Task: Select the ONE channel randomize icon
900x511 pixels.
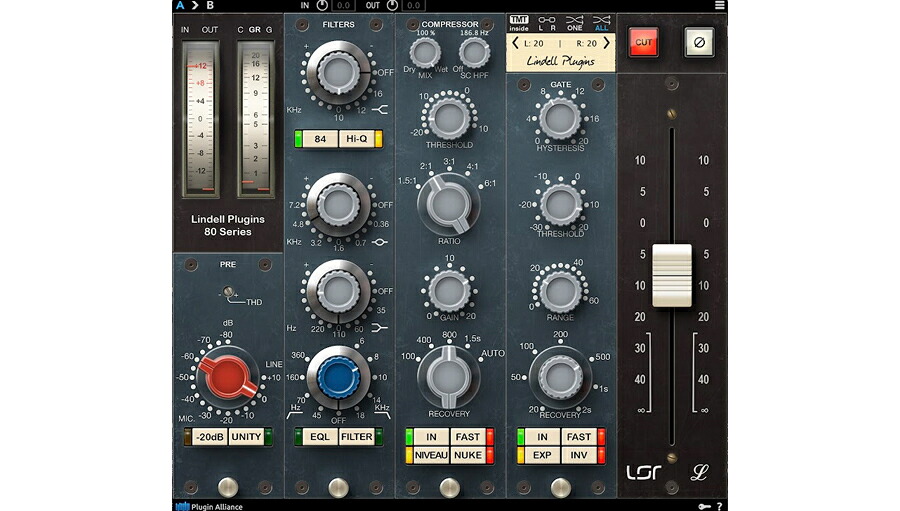Action: tap(574, 23)
